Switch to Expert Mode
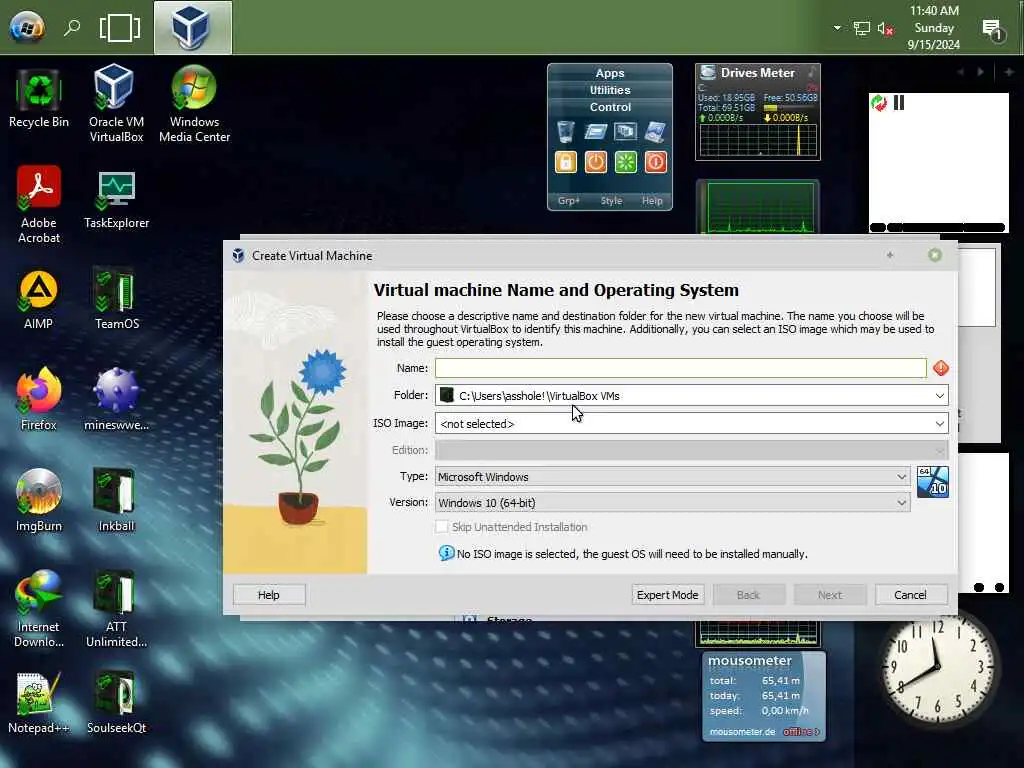 tap(667, 595)
